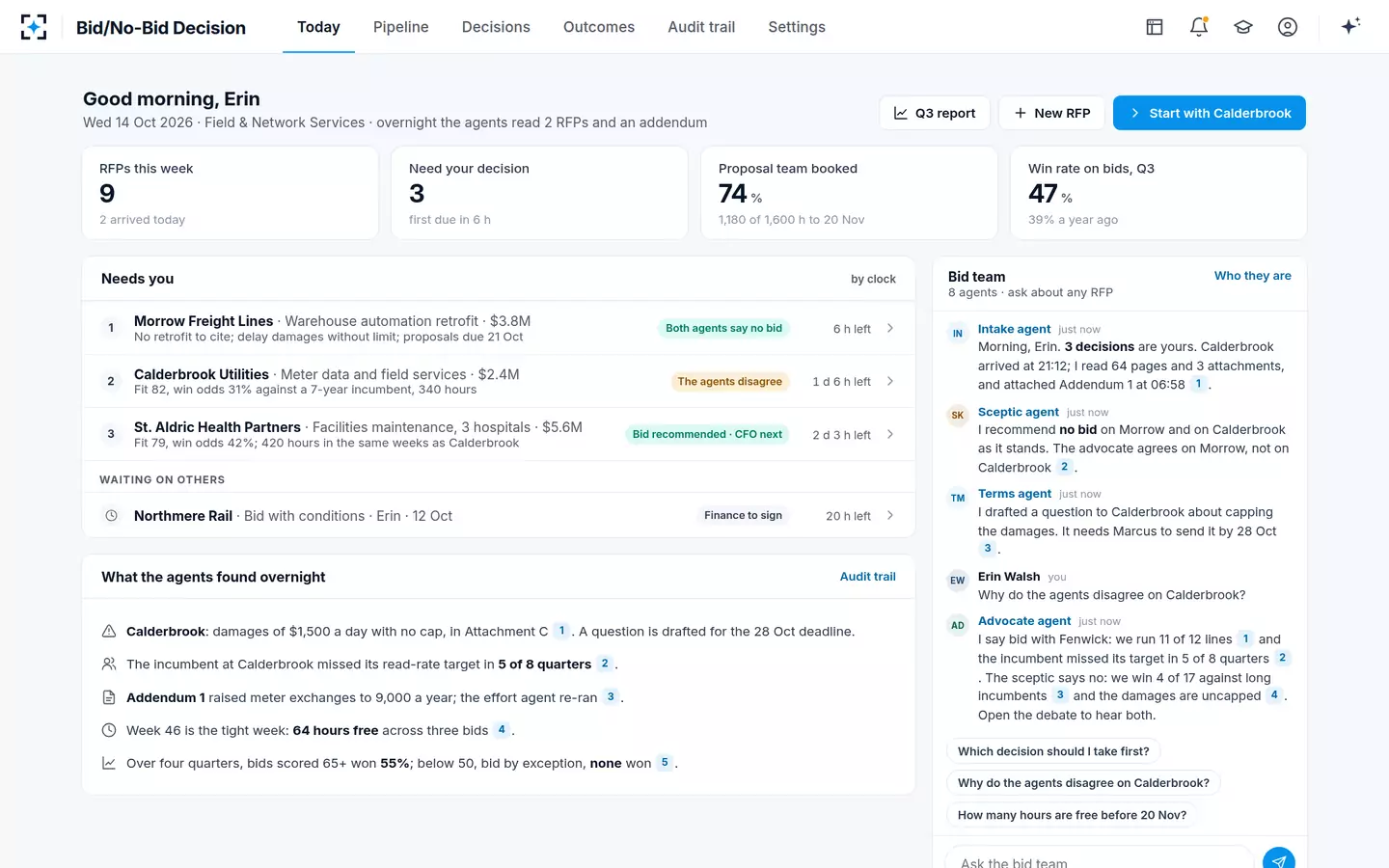
Task: Click the Bid/No-Bid Decision logo icon
Action: pyautogui.click(x=34, y=27)
